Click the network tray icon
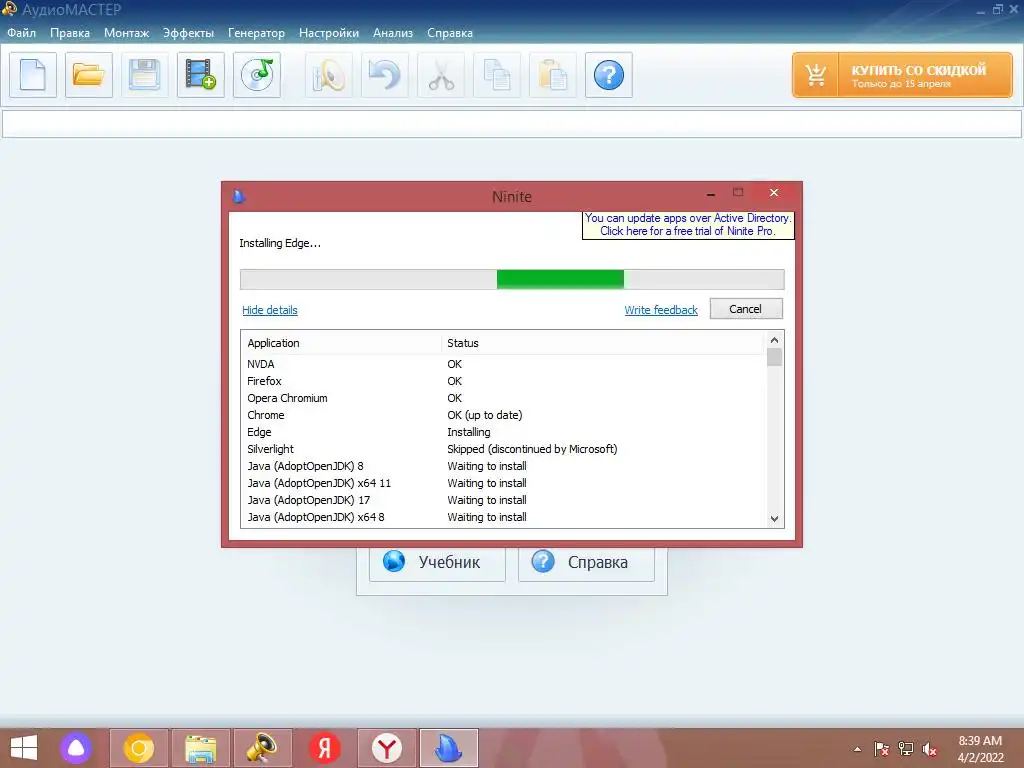 tap(906, 749)
